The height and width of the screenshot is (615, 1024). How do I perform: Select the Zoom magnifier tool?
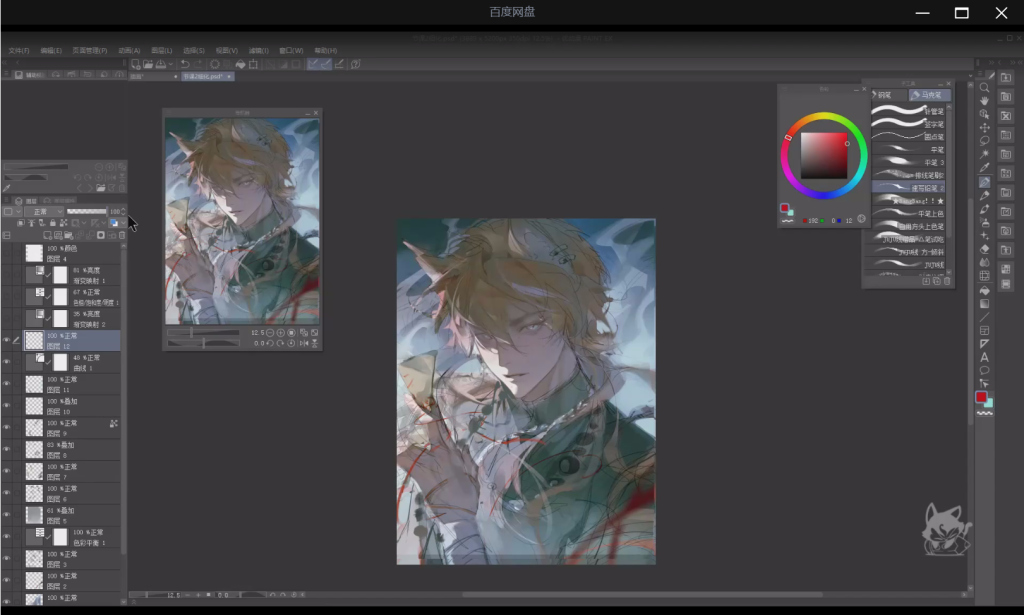984,87
